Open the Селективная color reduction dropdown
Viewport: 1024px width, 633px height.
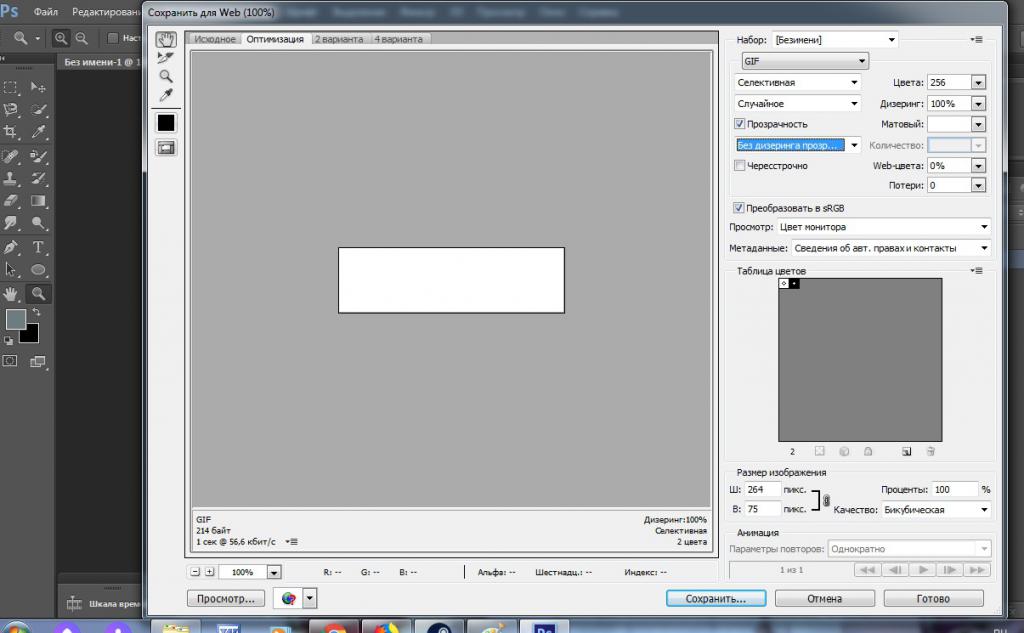[x=797, y=82]
